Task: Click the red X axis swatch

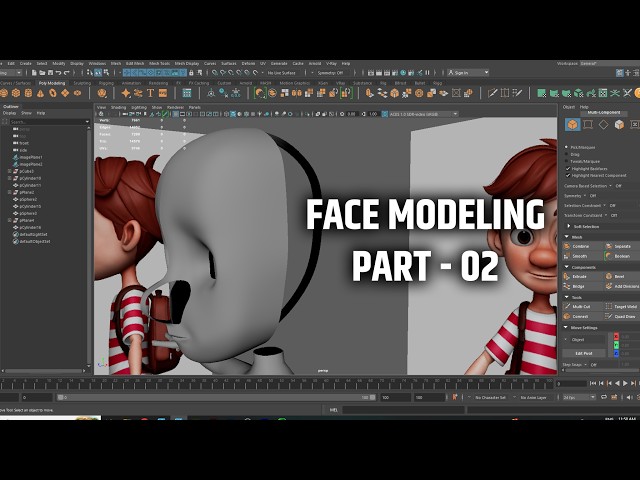Action: tap(616, 336)
